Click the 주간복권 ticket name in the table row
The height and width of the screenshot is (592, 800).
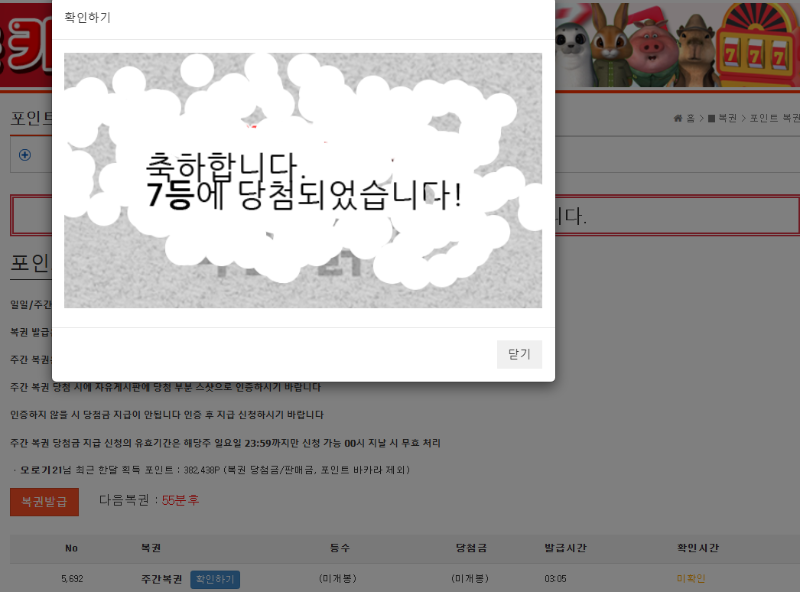coord(162,579)
